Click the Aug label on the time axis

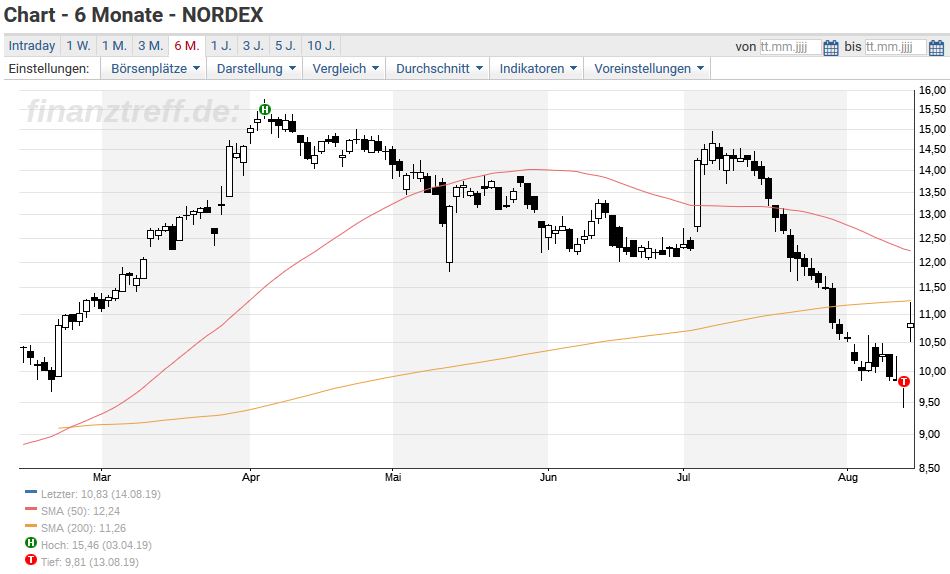tap(848, 478)
